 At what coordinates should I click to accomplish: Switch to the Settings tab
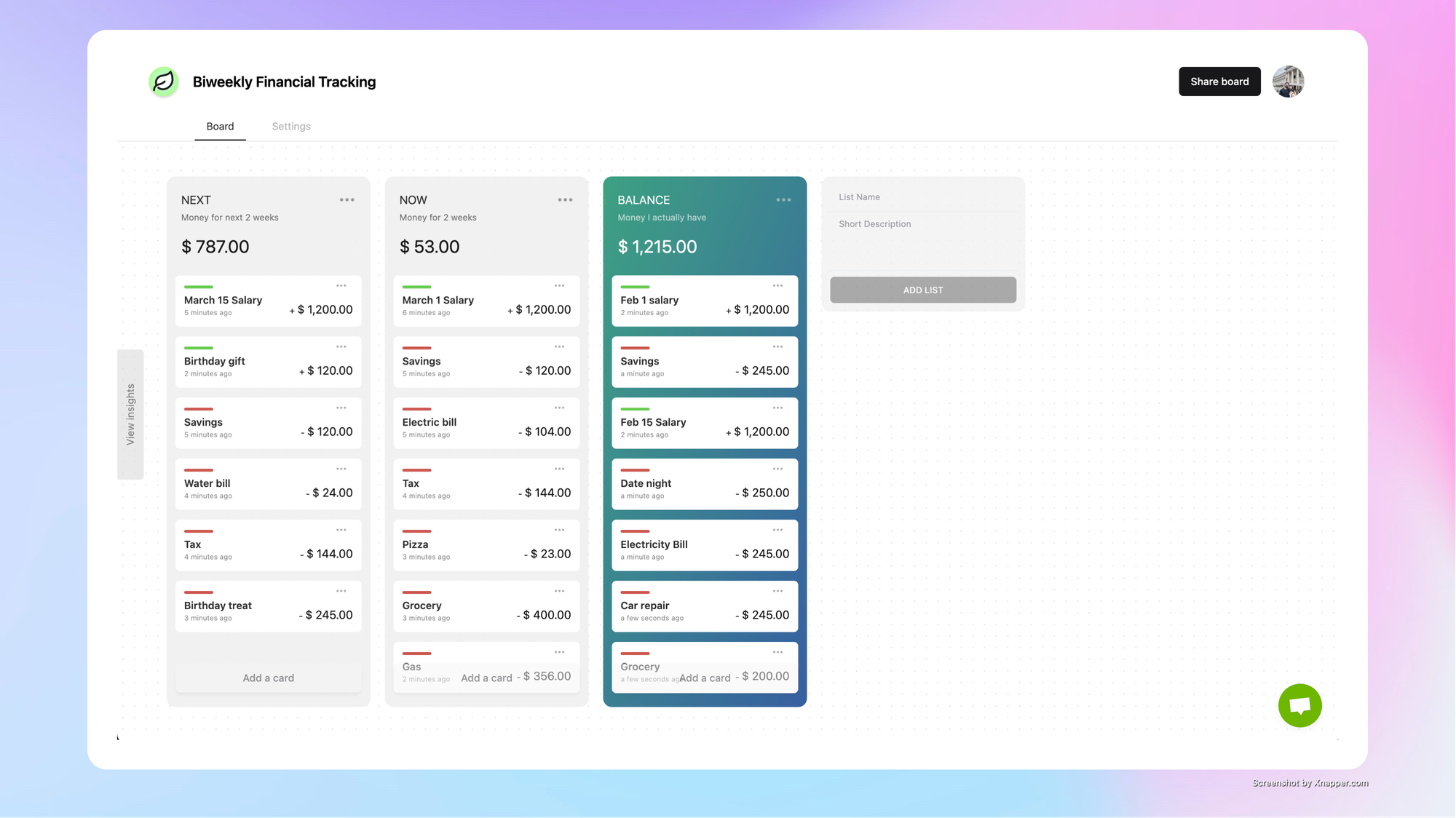tap(291, 127)
